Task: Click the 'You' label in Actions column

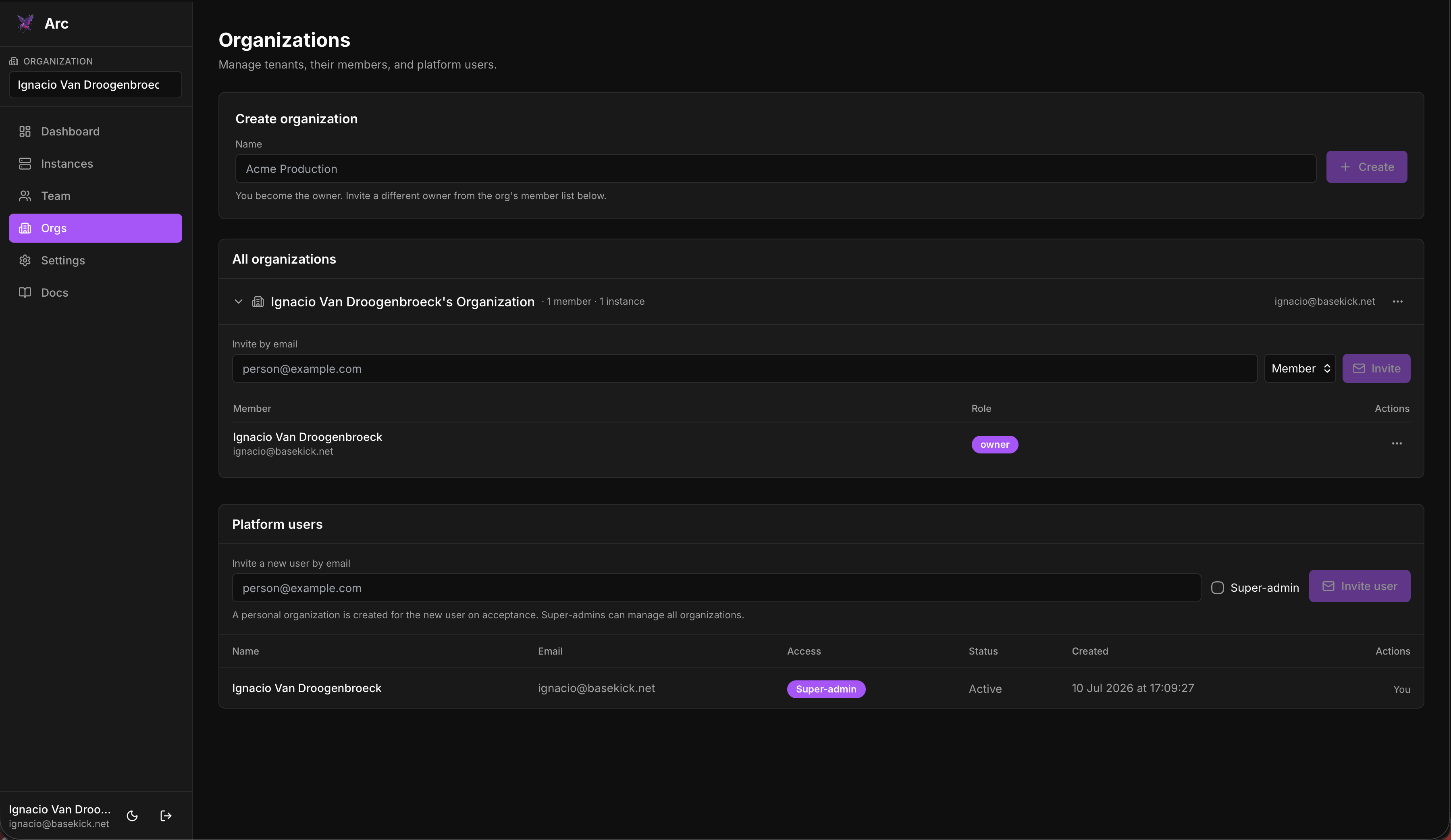Action: pyautogui.click(x=1401, y=690)
